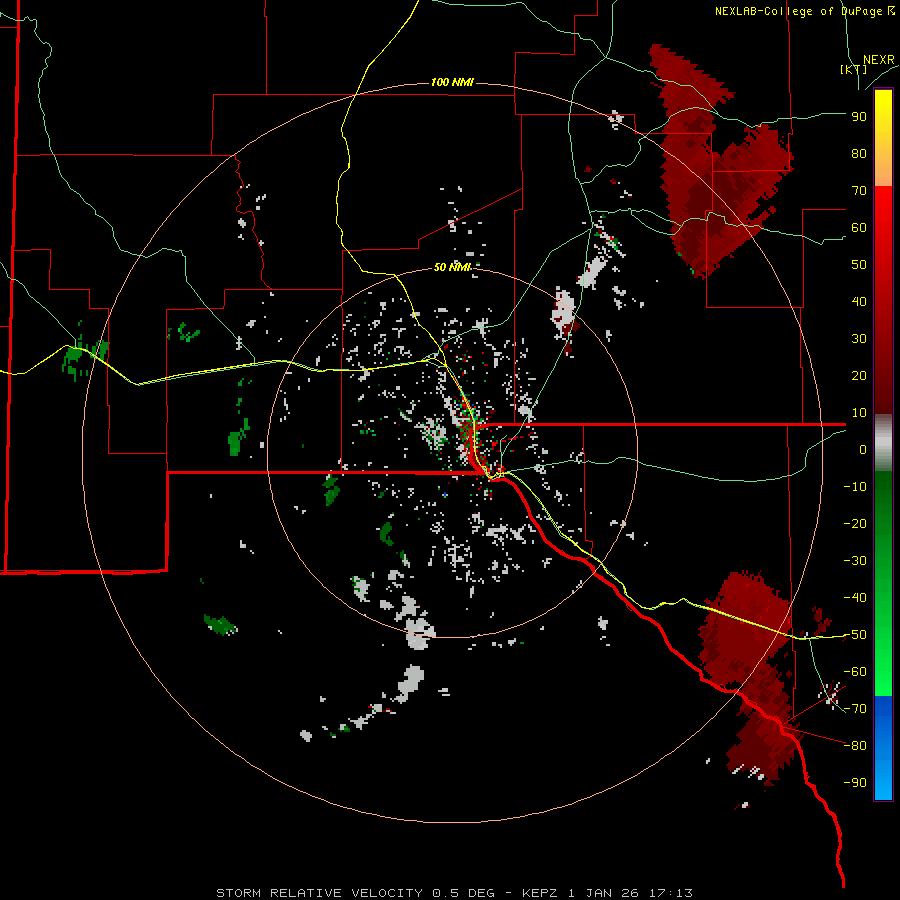The image size is (900, 900).
Task: Select the -60 knot scale label
Action: tap(855, 672)
